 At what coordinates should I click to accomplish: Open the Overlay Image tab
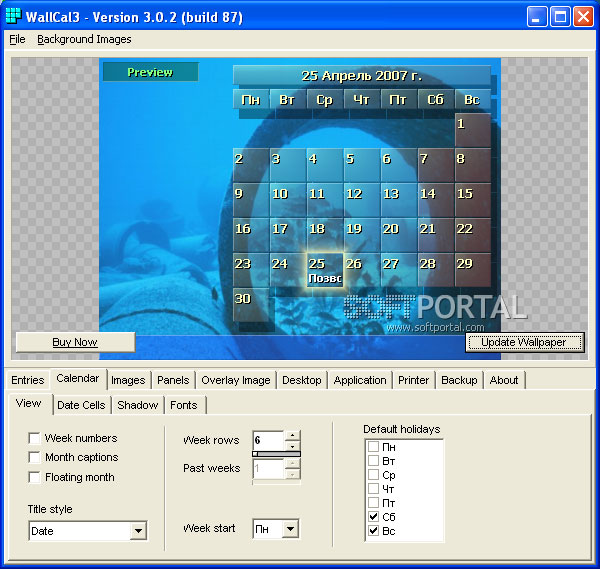tap(236, 380)
